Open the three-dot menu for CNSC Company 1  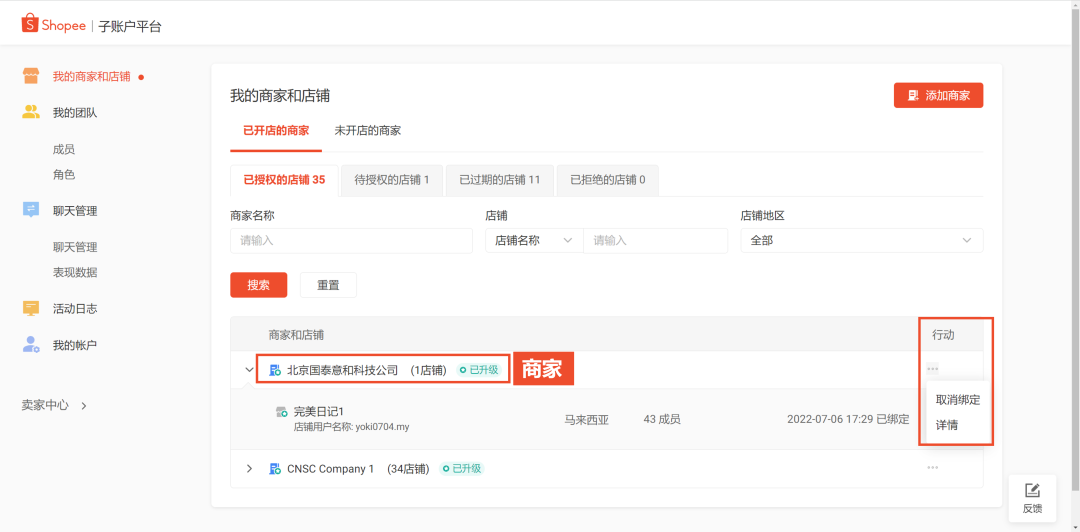pyautogui.click(x=932, y=468)
